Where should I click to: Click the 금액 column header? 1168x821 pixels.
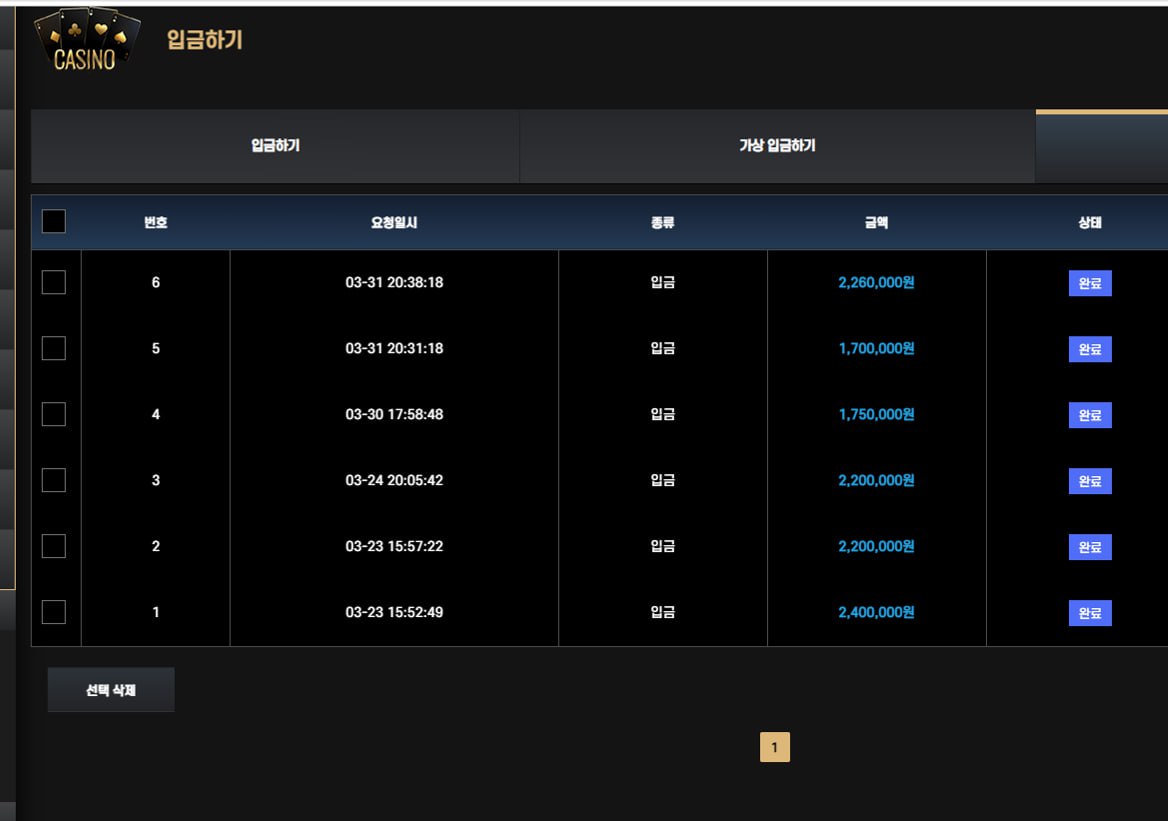[876, 223]
